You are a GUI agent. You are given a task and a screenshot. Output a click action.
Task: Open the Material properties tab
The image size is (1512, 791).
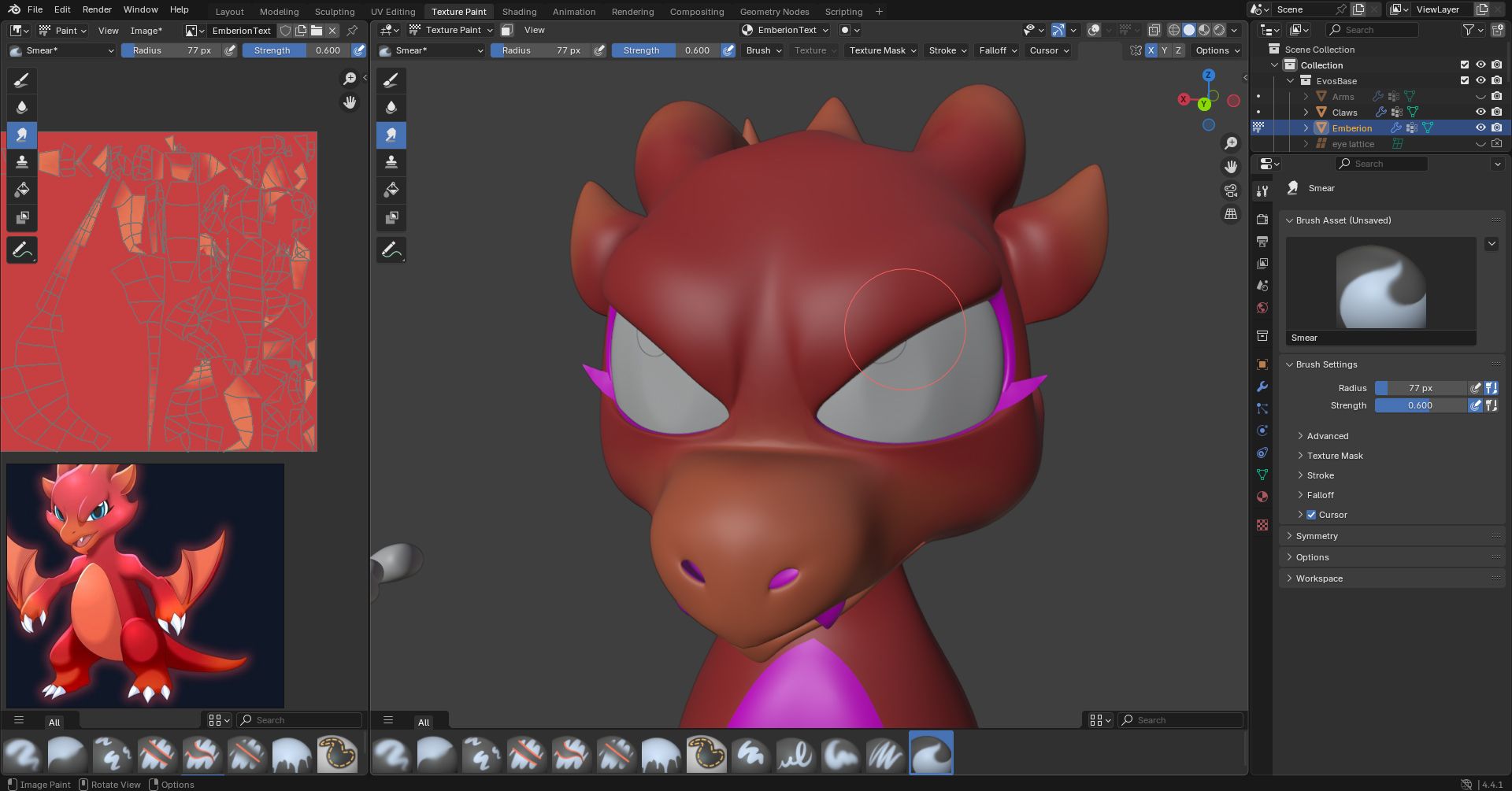[1262, 497]
